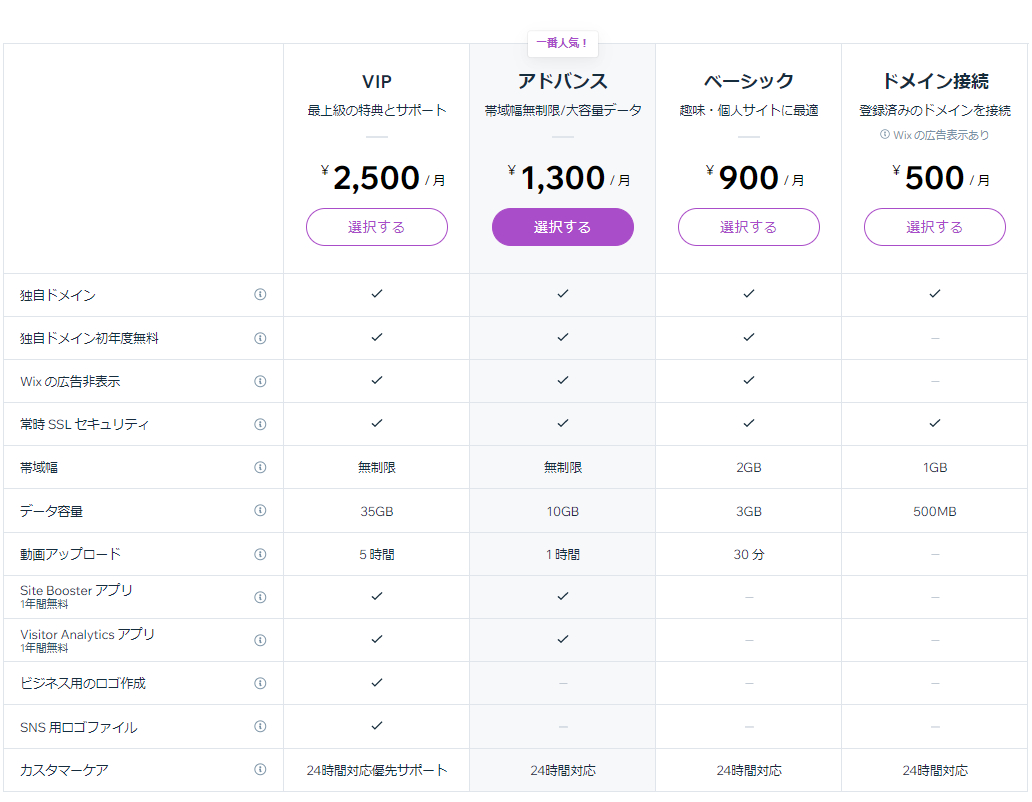Viewport: 1032px width, 802px height.
Task: Click the 帯域幅 row label
Action: tap(39, 468)
